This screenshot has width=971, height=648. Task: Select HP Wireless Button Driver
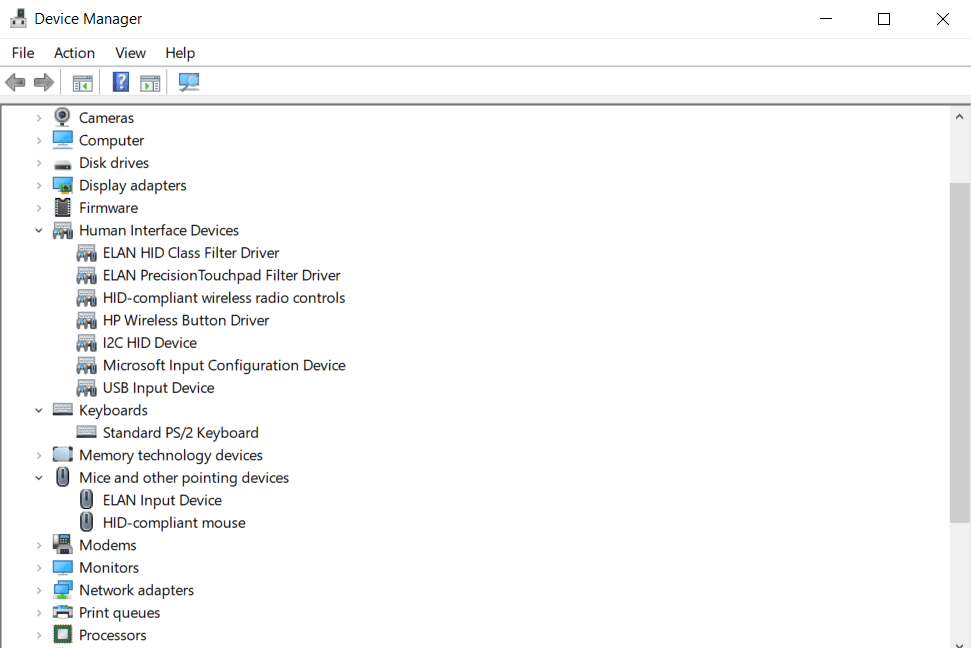coord(186,320)
